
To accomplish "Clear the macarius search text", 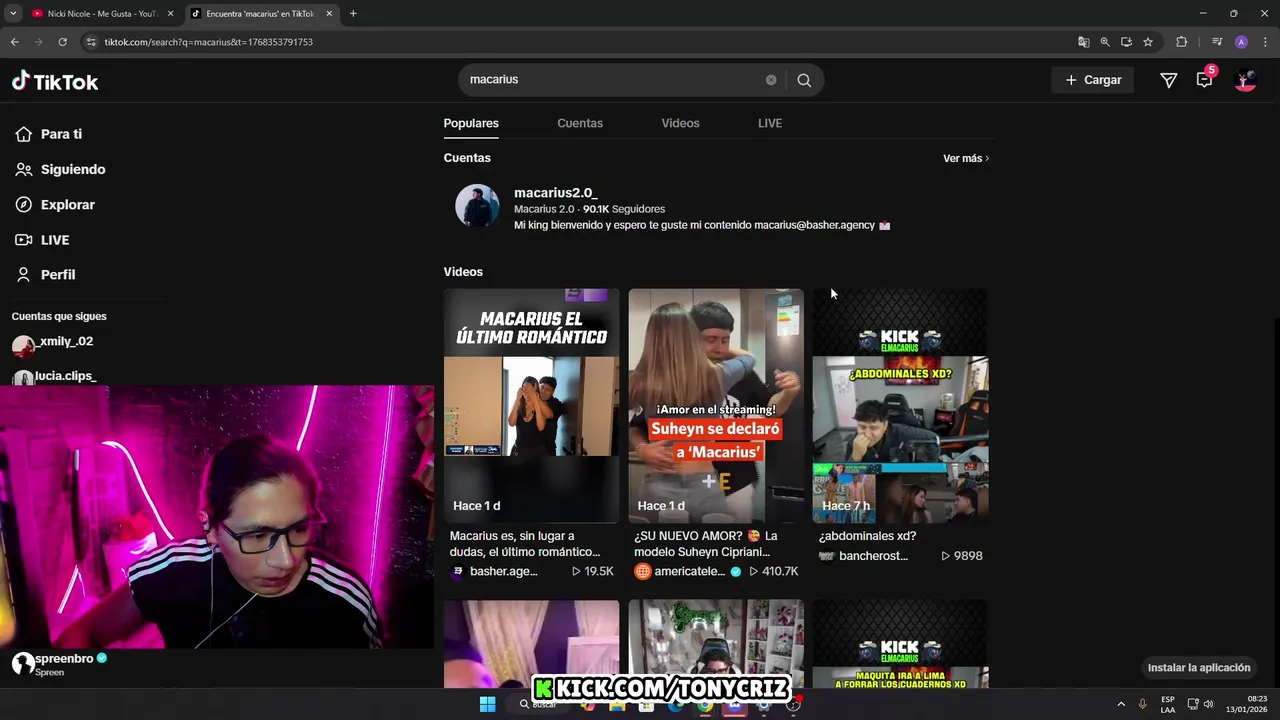I will pos(771,80).
